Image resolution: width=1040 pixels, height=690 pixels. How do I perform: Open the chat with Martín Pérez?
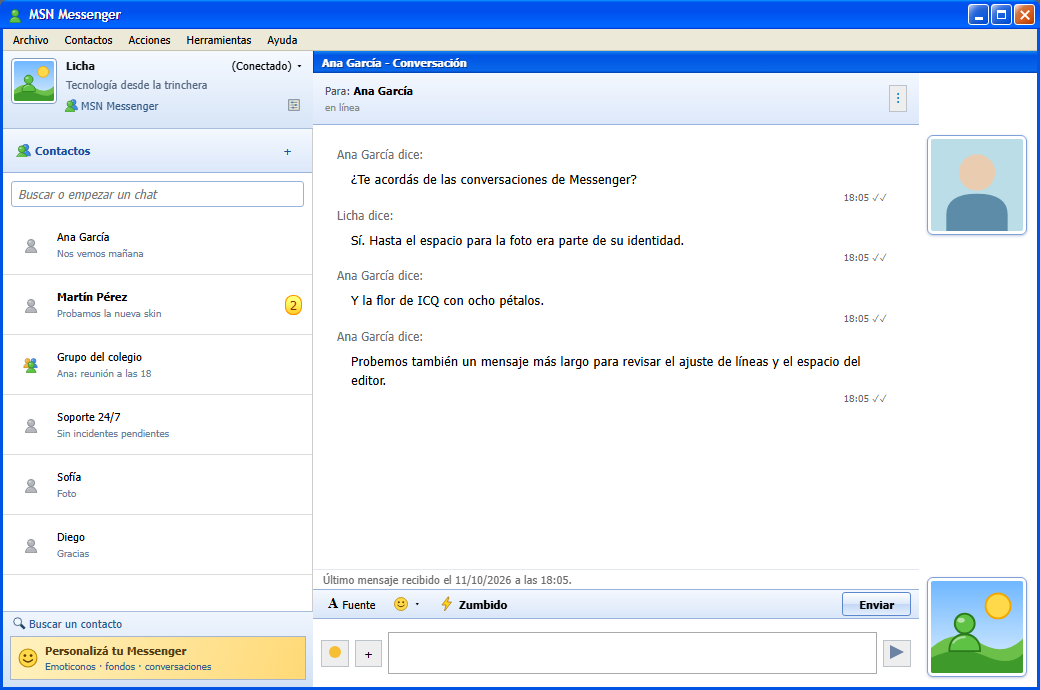pos(158,305)
